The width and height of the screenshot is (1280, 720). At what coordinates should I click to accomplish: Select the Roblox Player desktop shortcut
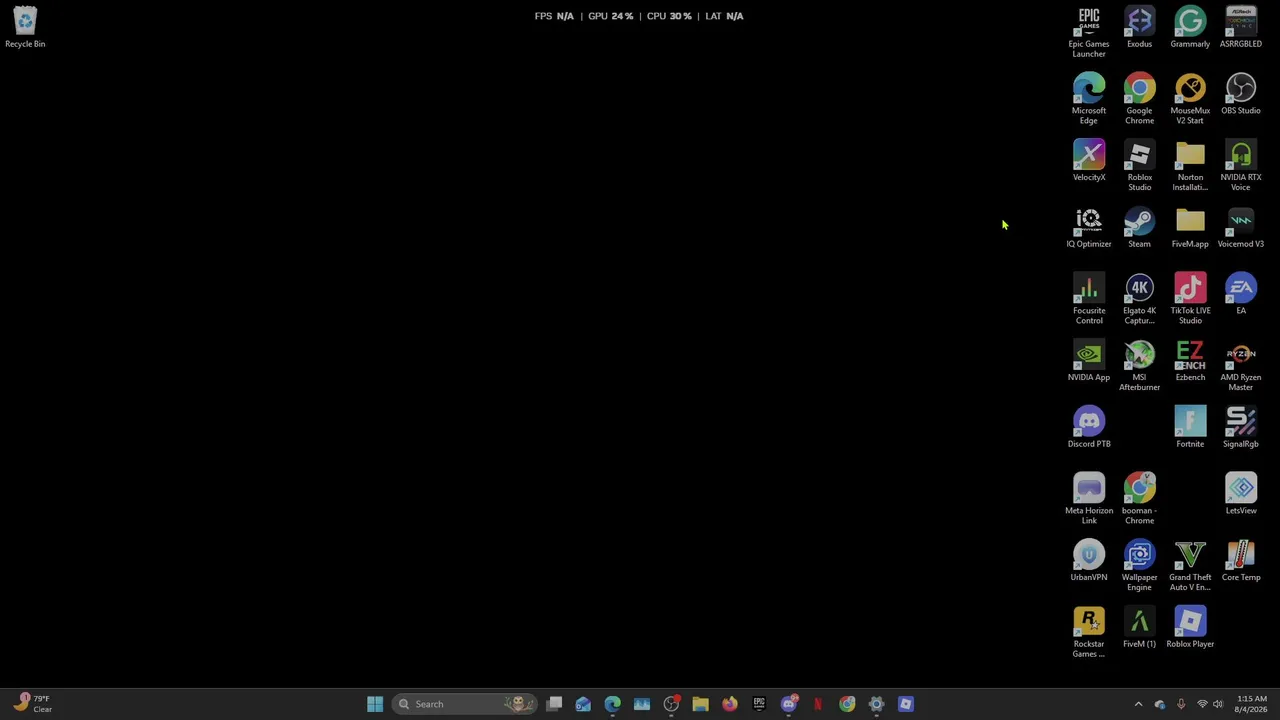[1190, 628]
